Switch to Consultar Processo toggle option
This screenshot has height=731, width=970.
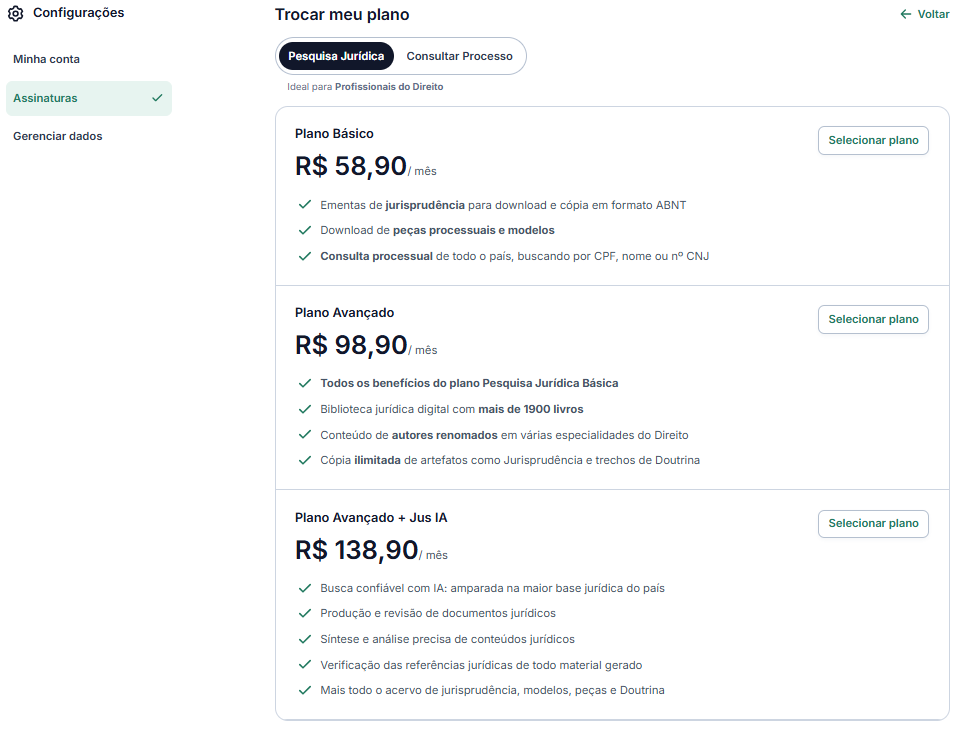[459, 56]
